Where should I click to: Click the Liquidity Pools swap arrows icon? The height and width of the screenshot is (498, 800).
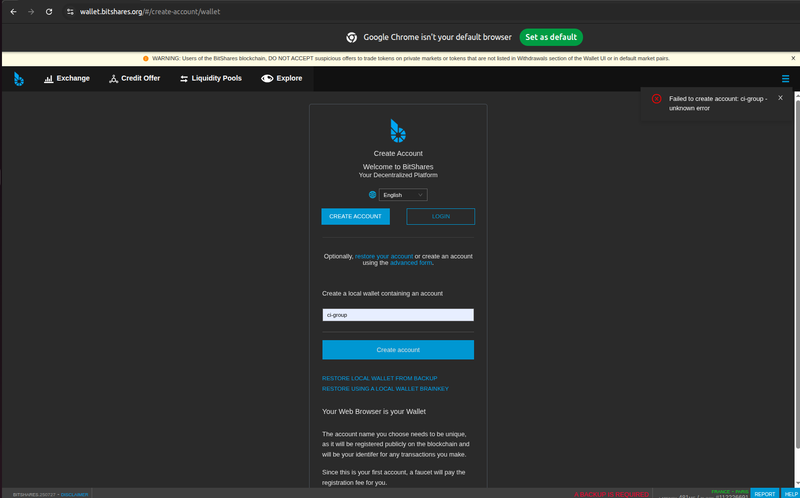184,79
